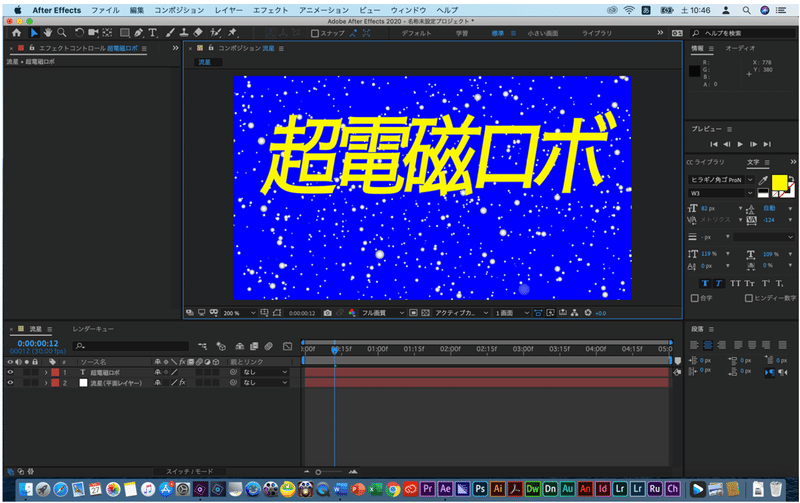Open the アニメーション menu

(324, 10)
